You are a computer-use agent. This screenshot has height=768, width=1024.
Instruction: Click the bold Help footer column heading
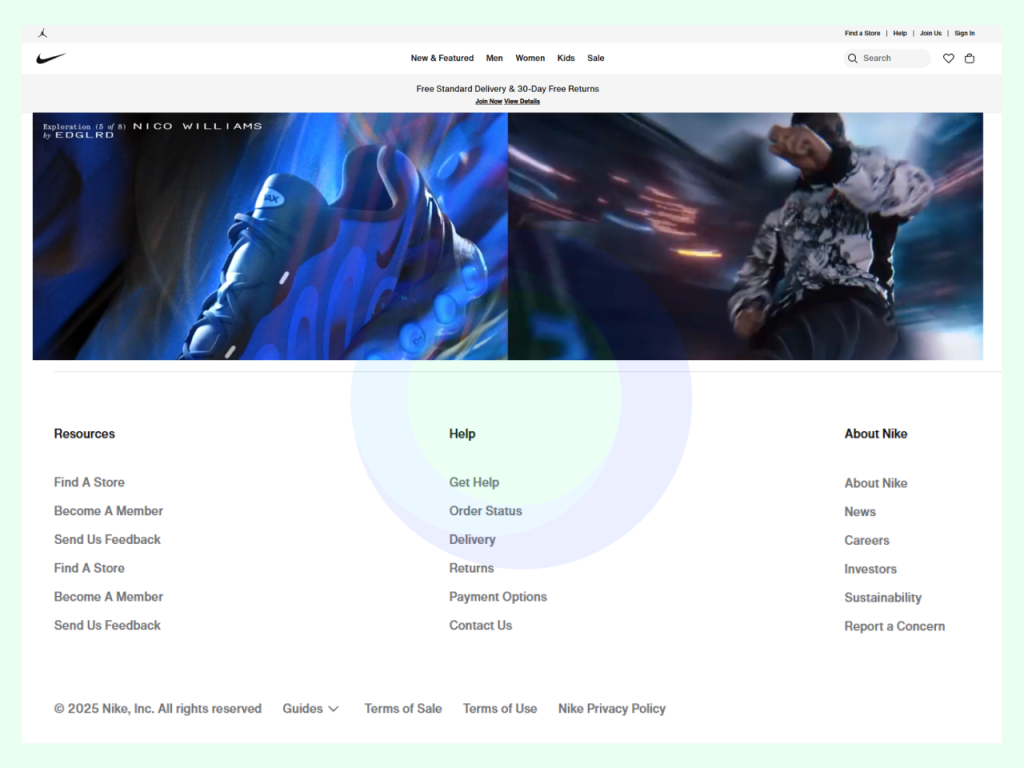click(462, 434)
